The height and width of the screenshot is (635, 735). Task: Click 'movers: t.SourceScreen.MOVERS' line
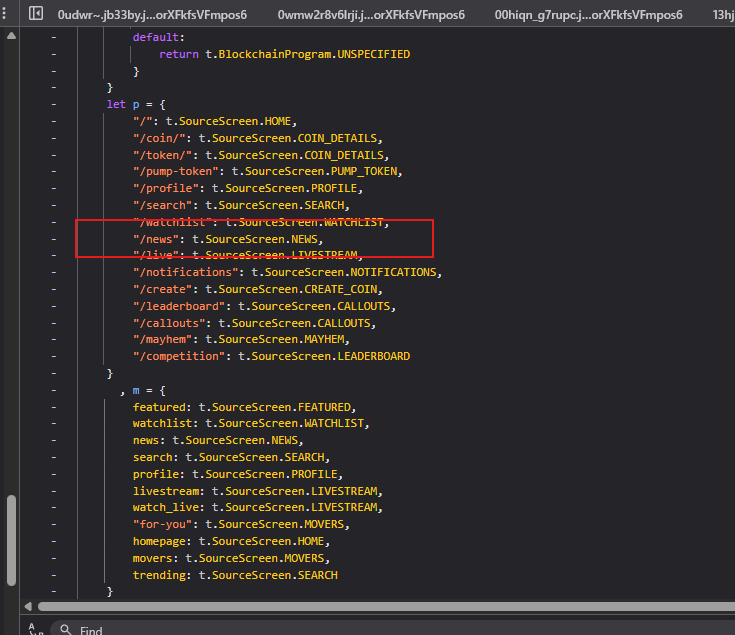click(231, 558)
